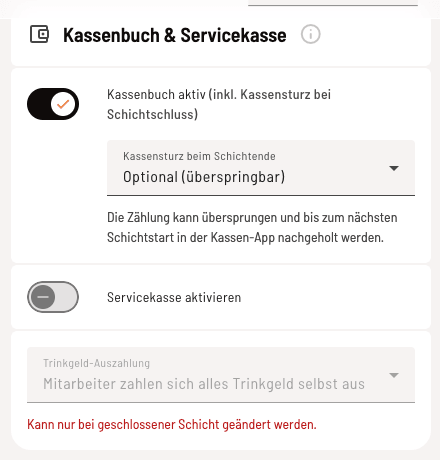Open the Trinkgeld-Auszahlung dropdown
Image resolution: width=440 pixels, height=460 pixels.
point(221,375)
